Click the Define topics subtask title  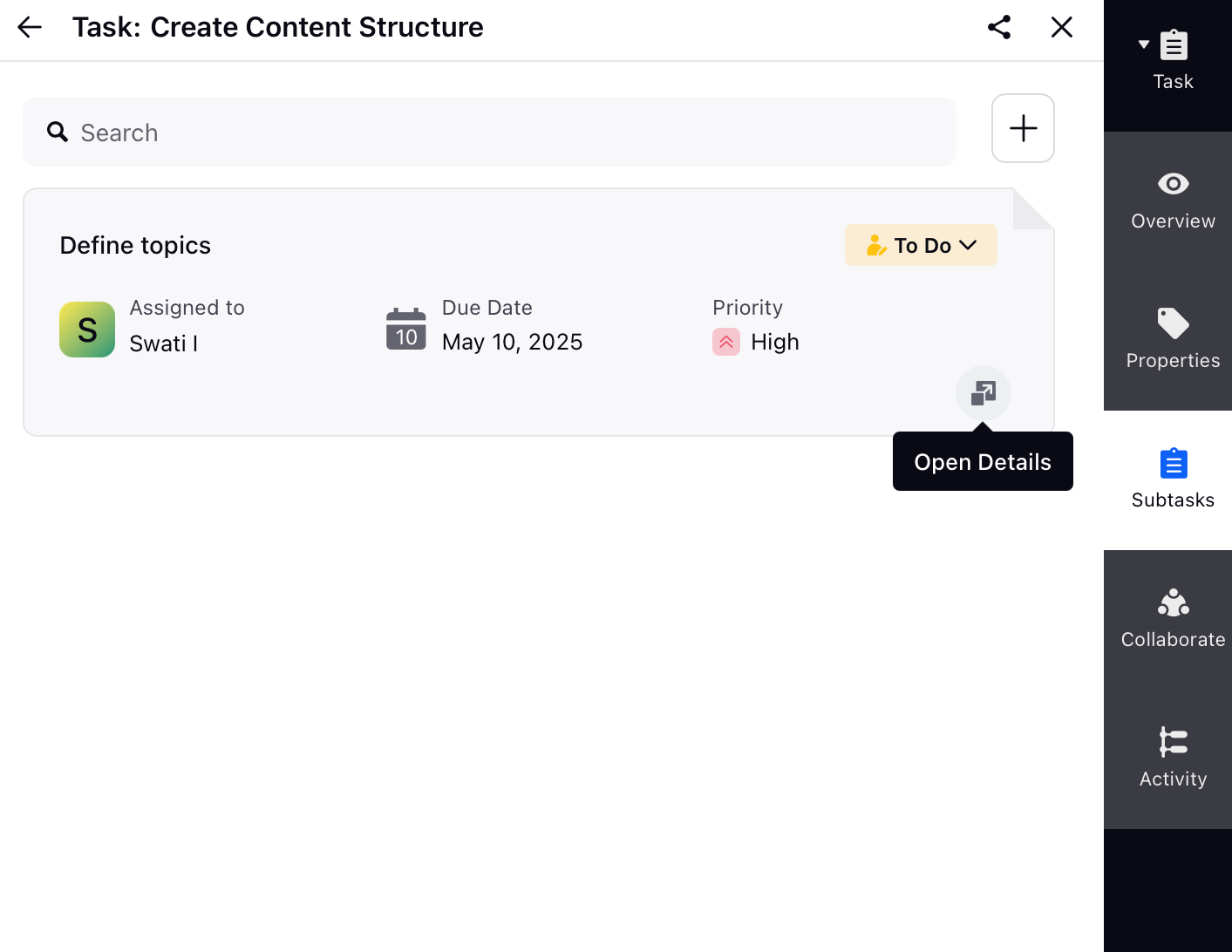point(135,246)
